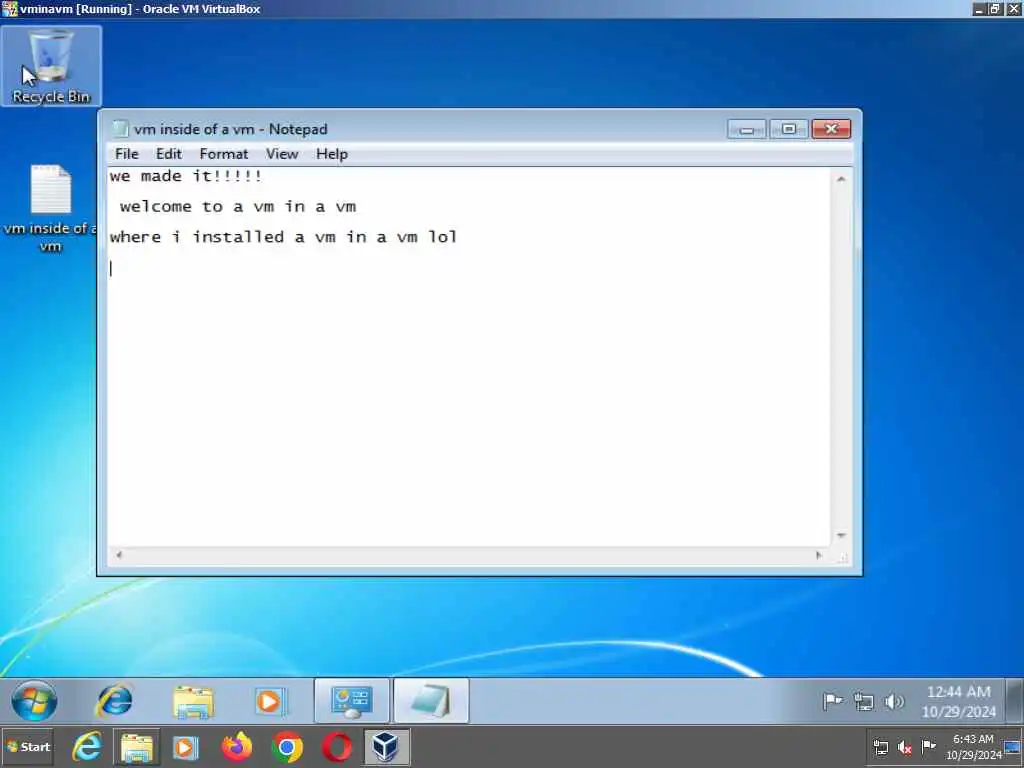Minimize the Notepad window

(x=746, y=129)
